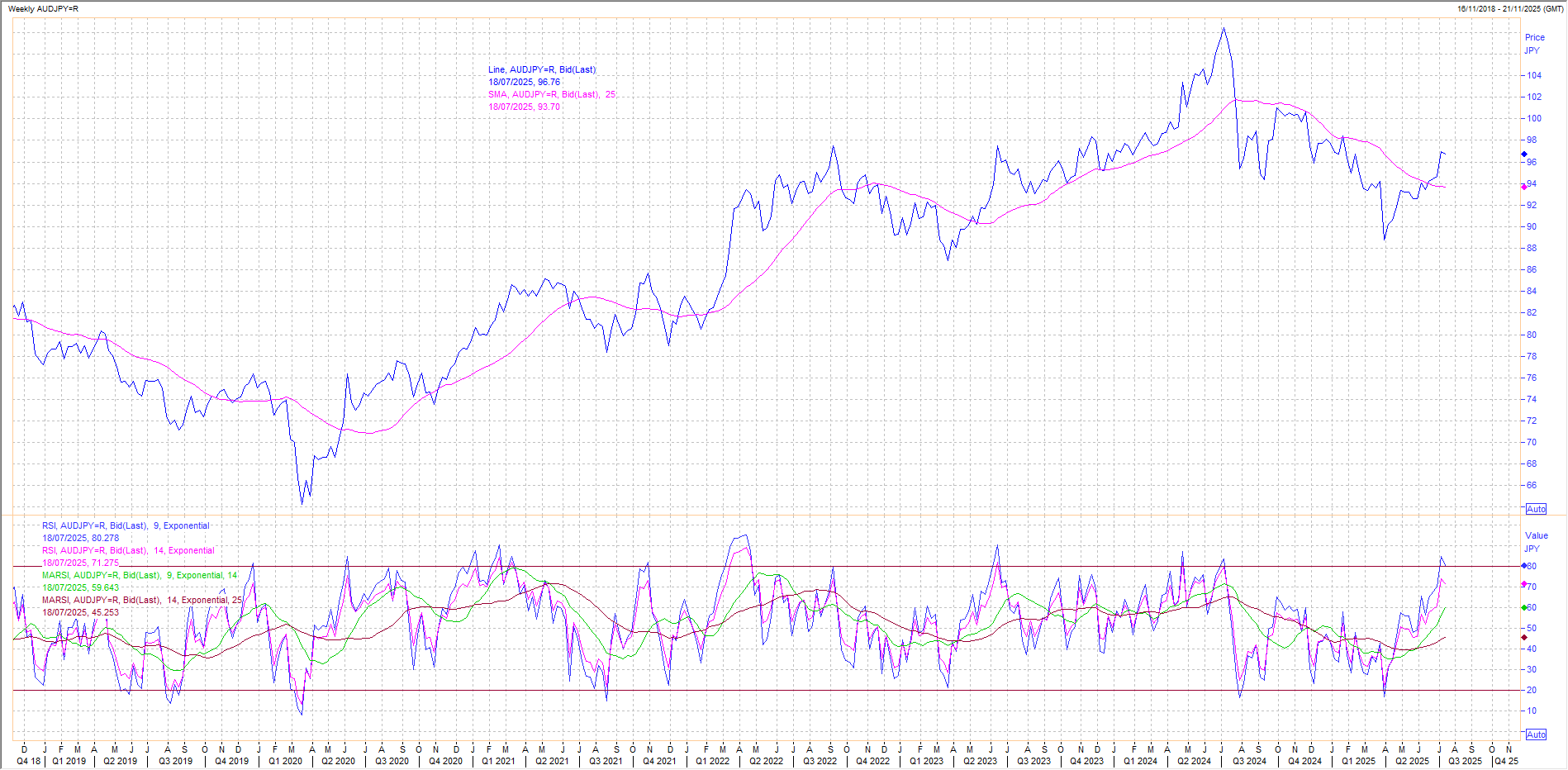Click the Weekly AUDJPY=R chart title

43,9
